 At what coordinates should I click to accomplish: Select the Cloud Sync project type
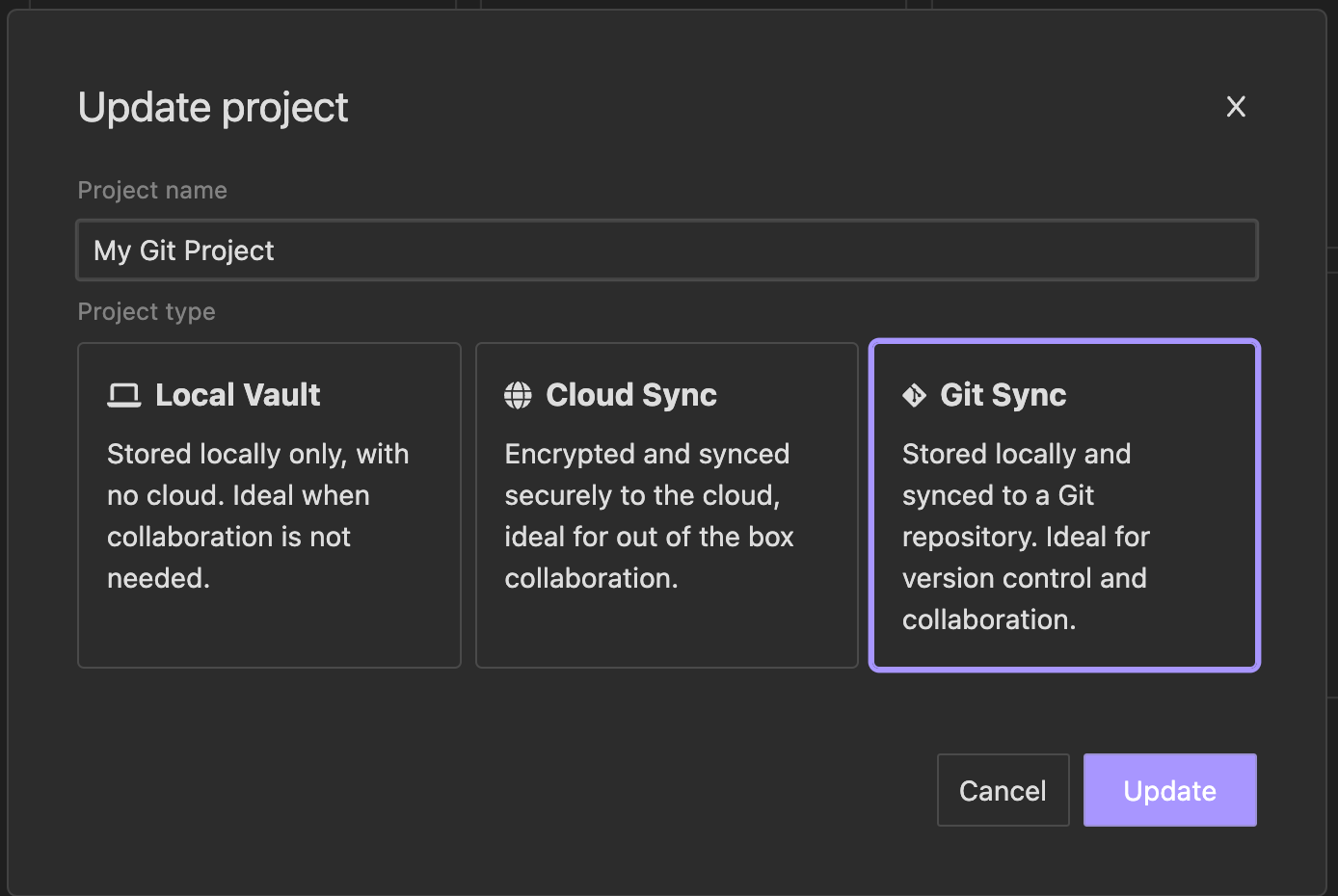click(x=667, y=506)
